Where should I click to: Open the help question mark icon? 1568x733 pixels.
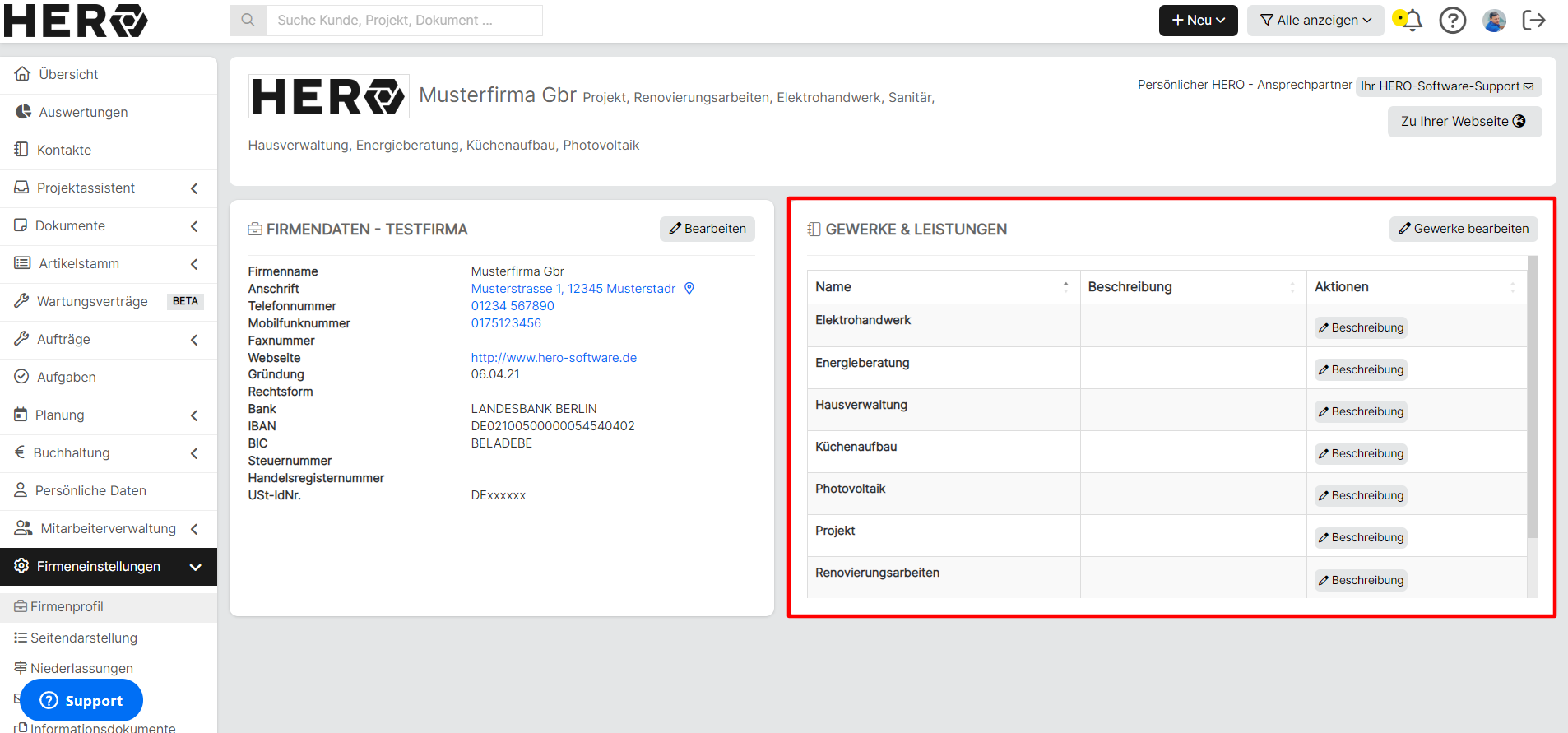pos(1453,20)
